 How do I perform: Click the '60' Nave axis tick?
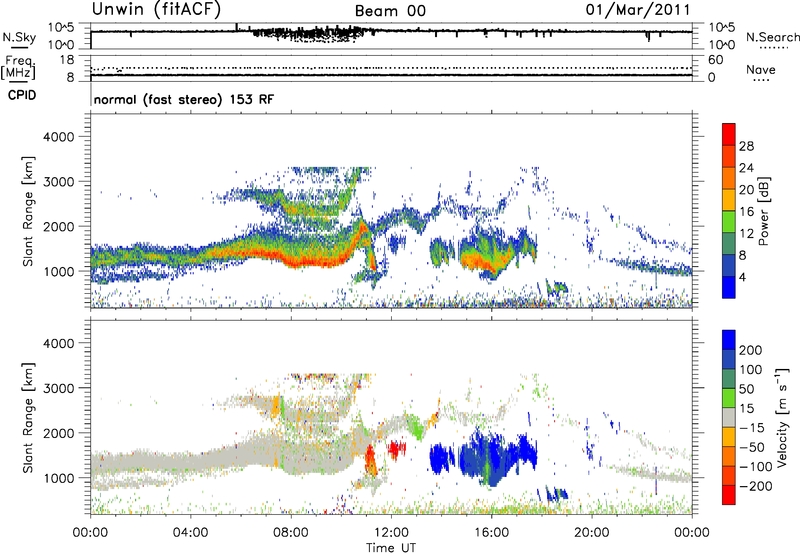click(715, 60)
